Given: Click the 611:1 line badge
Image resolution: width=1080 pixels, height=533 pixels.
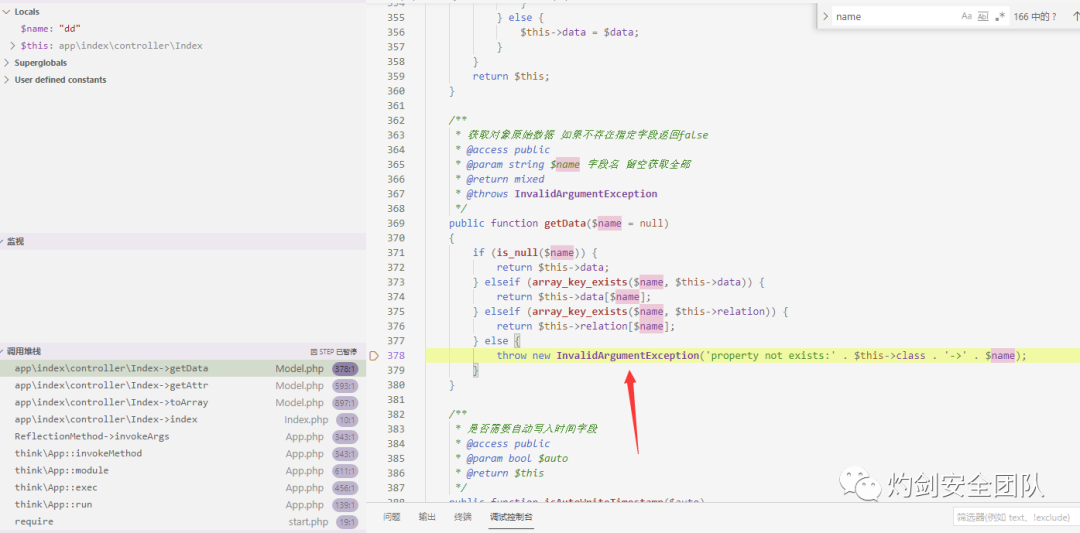Looking at the screenshot, I should coord(344,470).
